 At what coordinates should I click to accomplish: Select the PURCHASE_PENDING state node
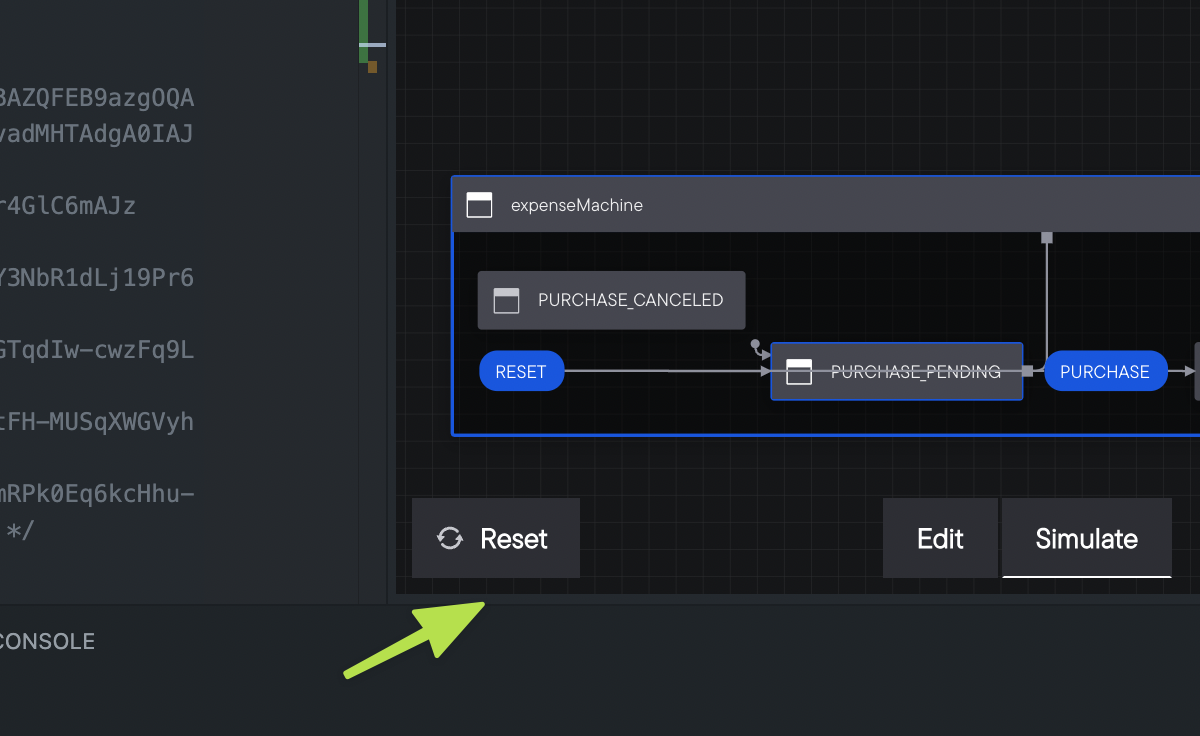tap(897, 371)
